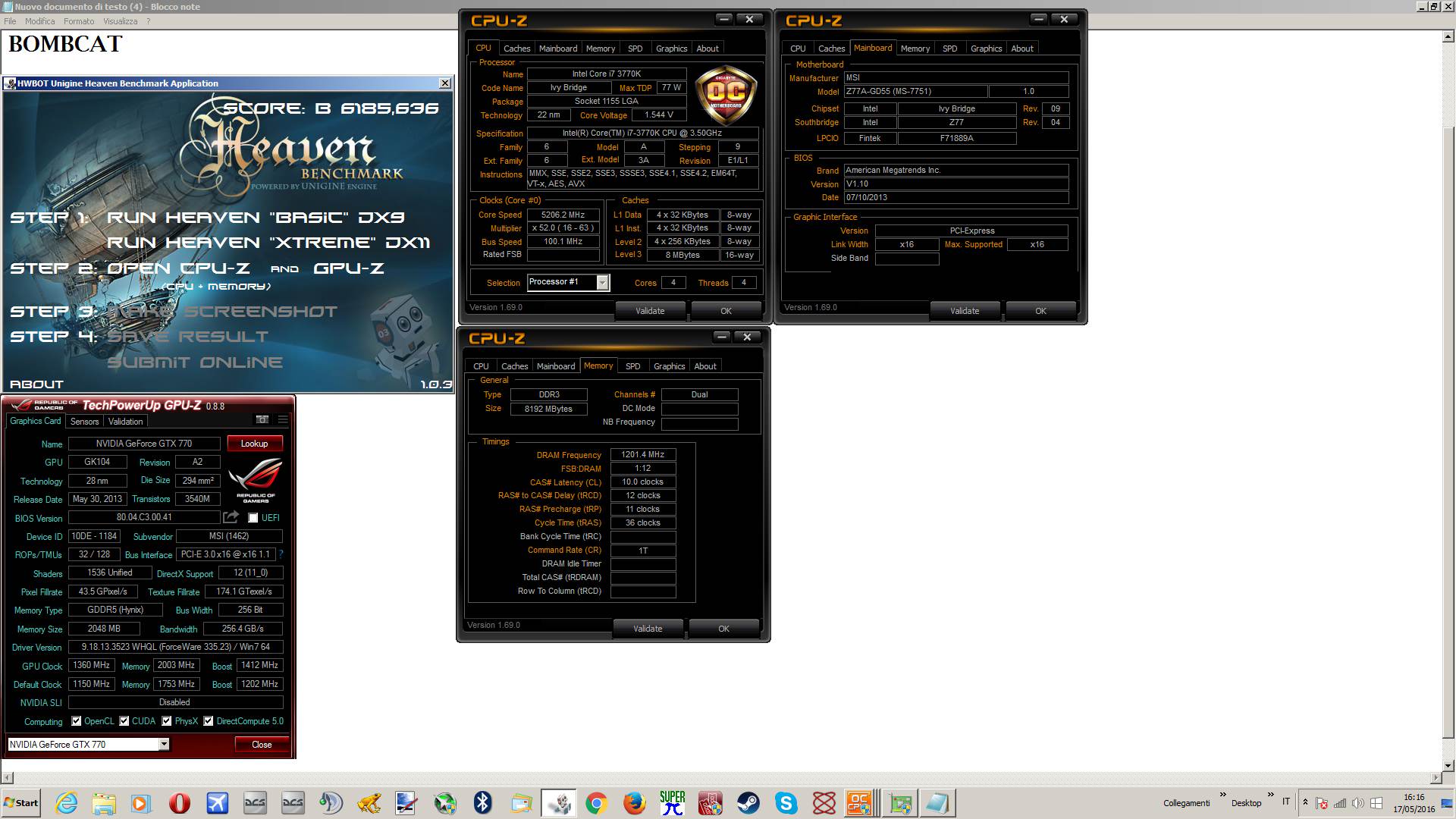Toggle the UEFI checkbox in GPU-Z

coord(253,518)
